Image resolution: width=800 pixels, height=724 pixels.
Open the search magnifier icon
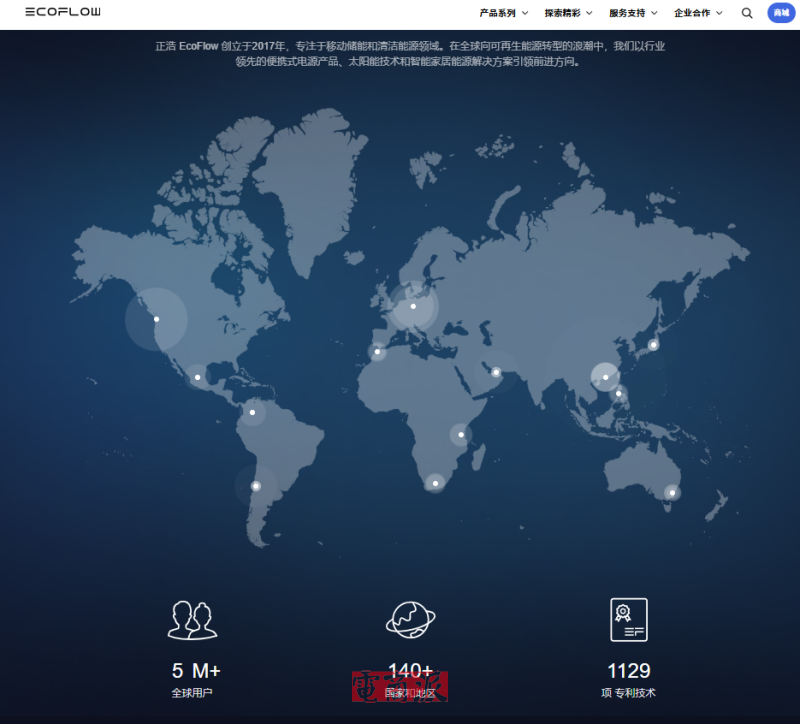tap(747, 13)
